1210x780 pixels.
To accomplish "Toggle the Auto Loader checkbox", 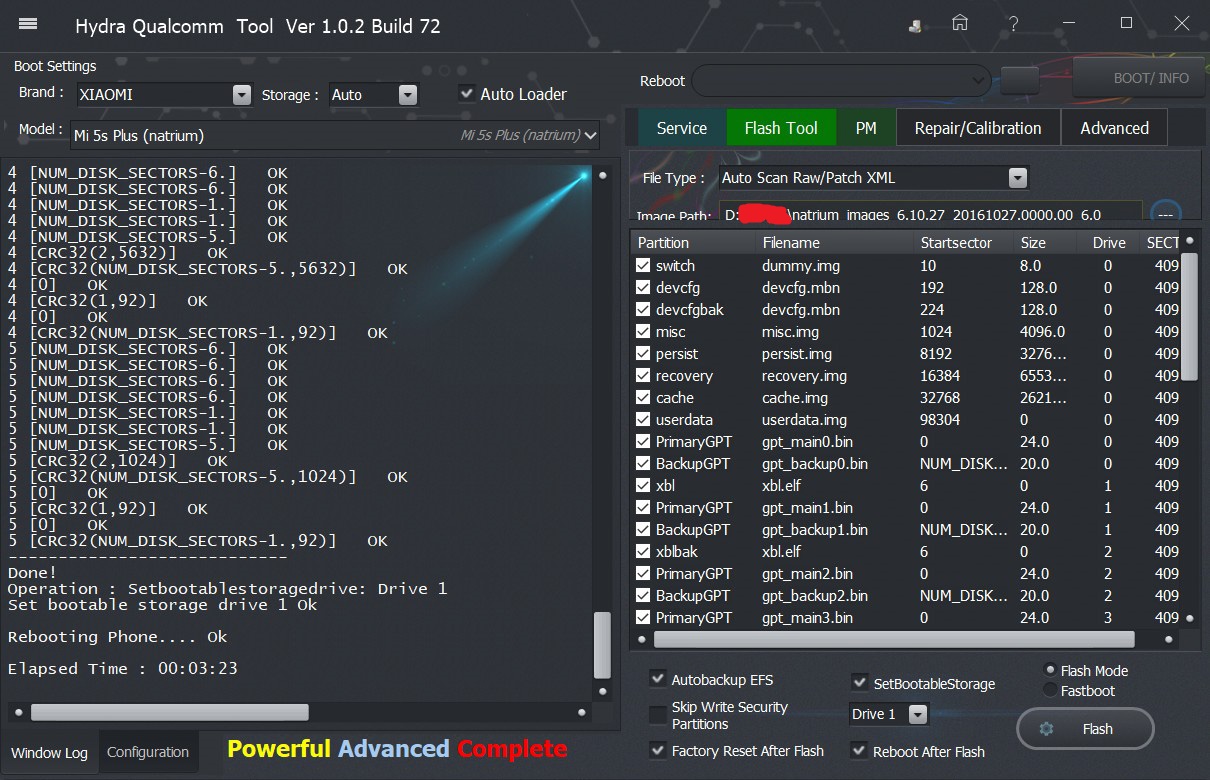I will (466, 93).
